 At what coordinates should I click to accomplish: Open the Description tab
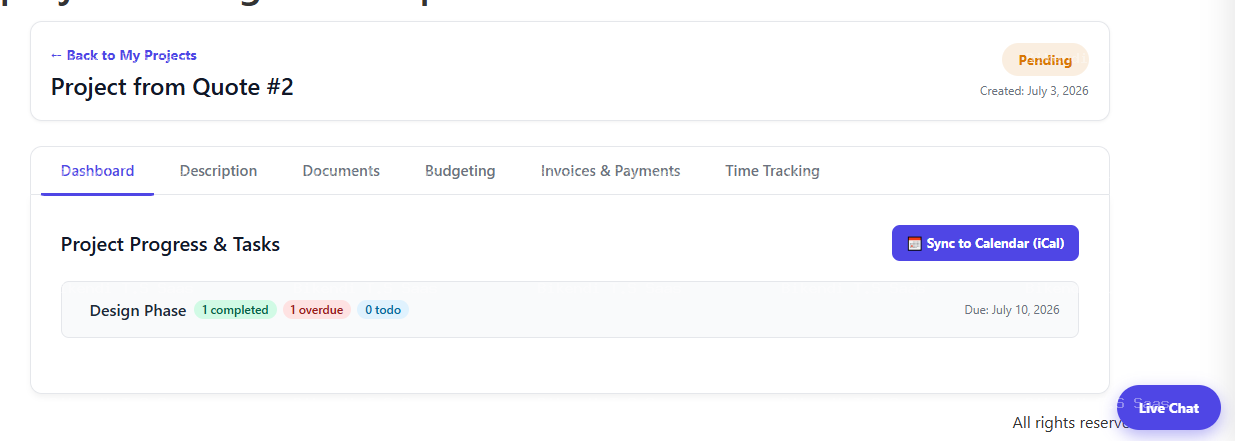tap(218, 171)
